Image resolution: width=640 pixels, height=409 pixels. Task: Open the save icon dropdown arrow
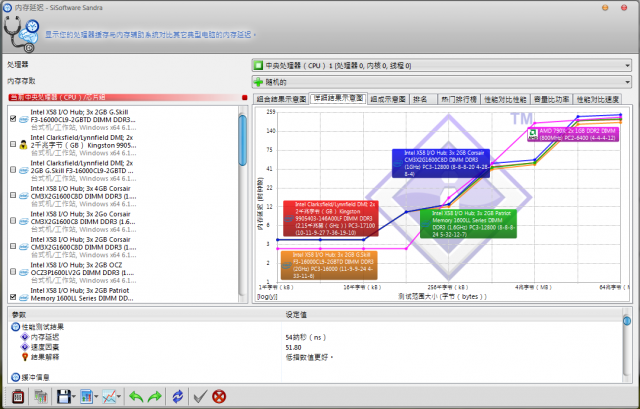[74, 396]
